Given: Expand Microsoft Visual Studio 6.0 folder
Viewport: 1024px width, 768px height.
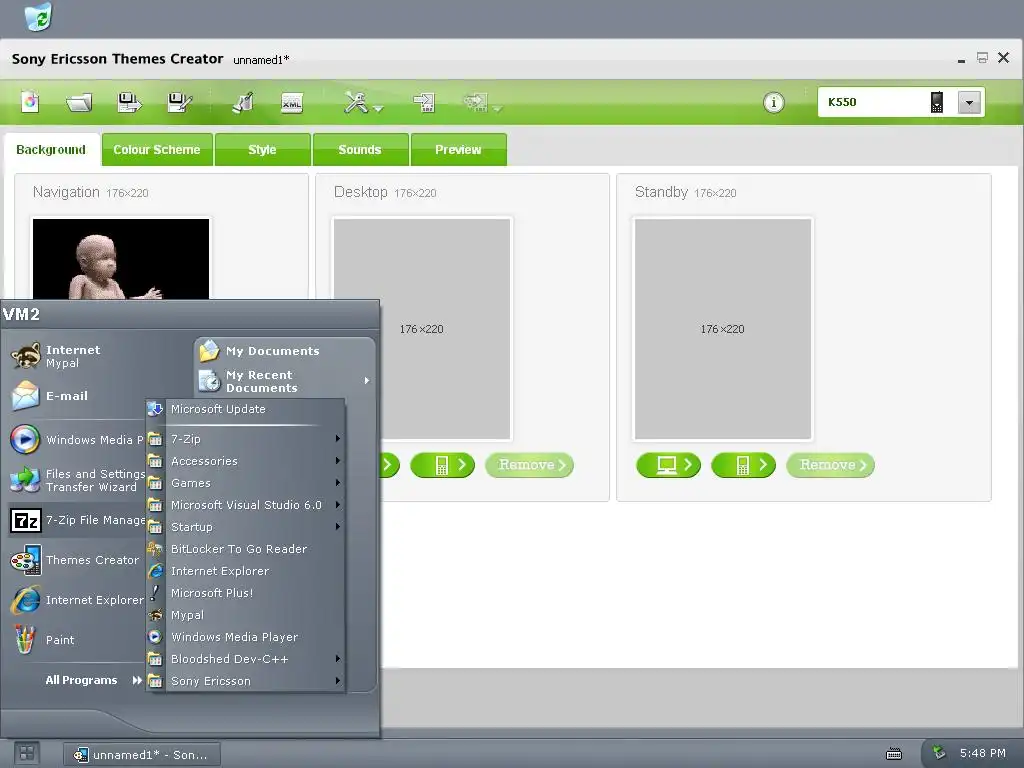Looking at the screenshot, I should [246, 505].
